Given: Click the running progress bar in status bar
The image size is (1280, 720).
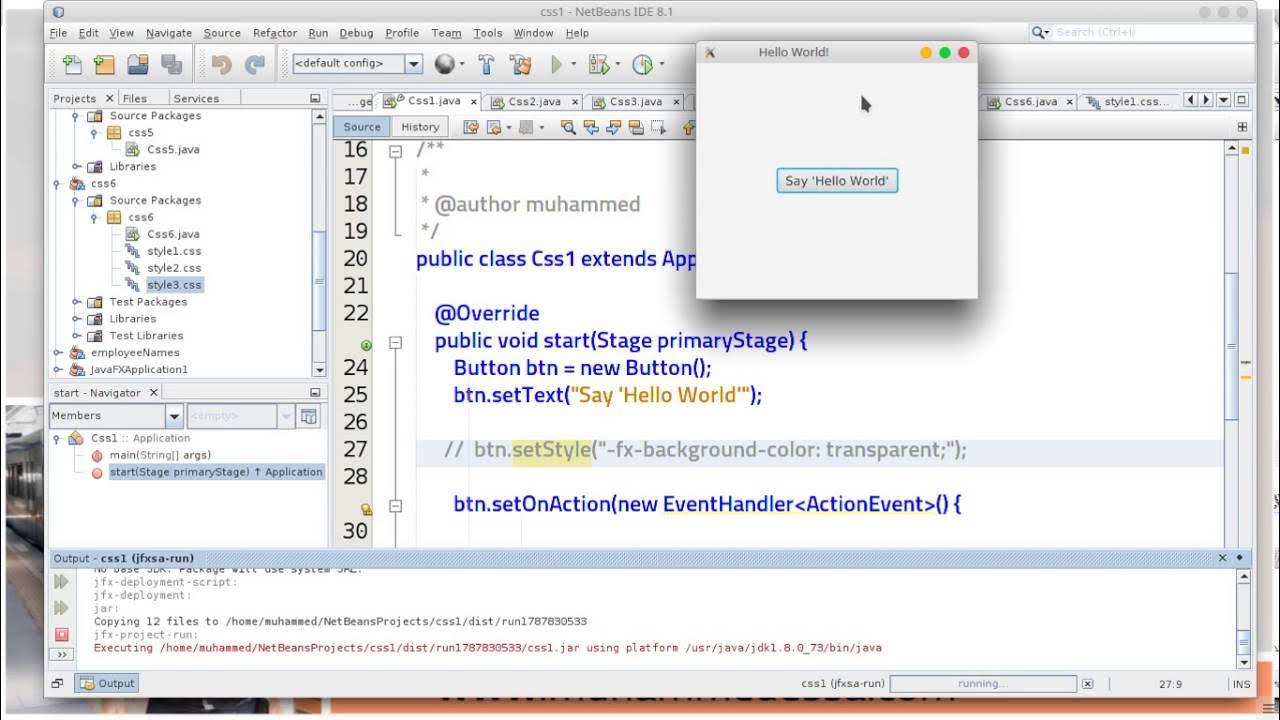Looking at the screenshot, I should (x=983, y=684).
